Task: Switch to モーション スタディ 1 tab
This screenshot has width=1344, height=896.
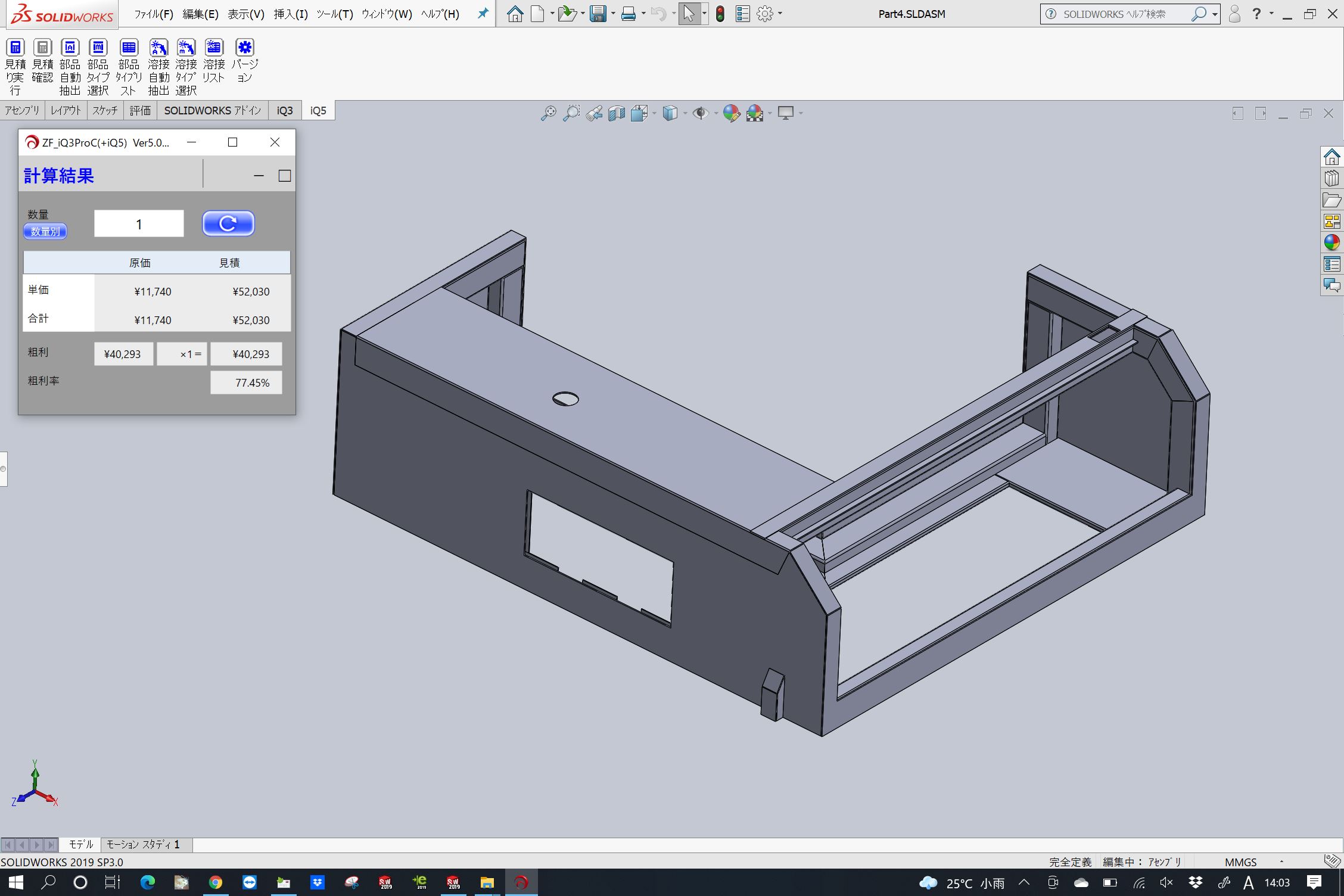Action: 145,844
